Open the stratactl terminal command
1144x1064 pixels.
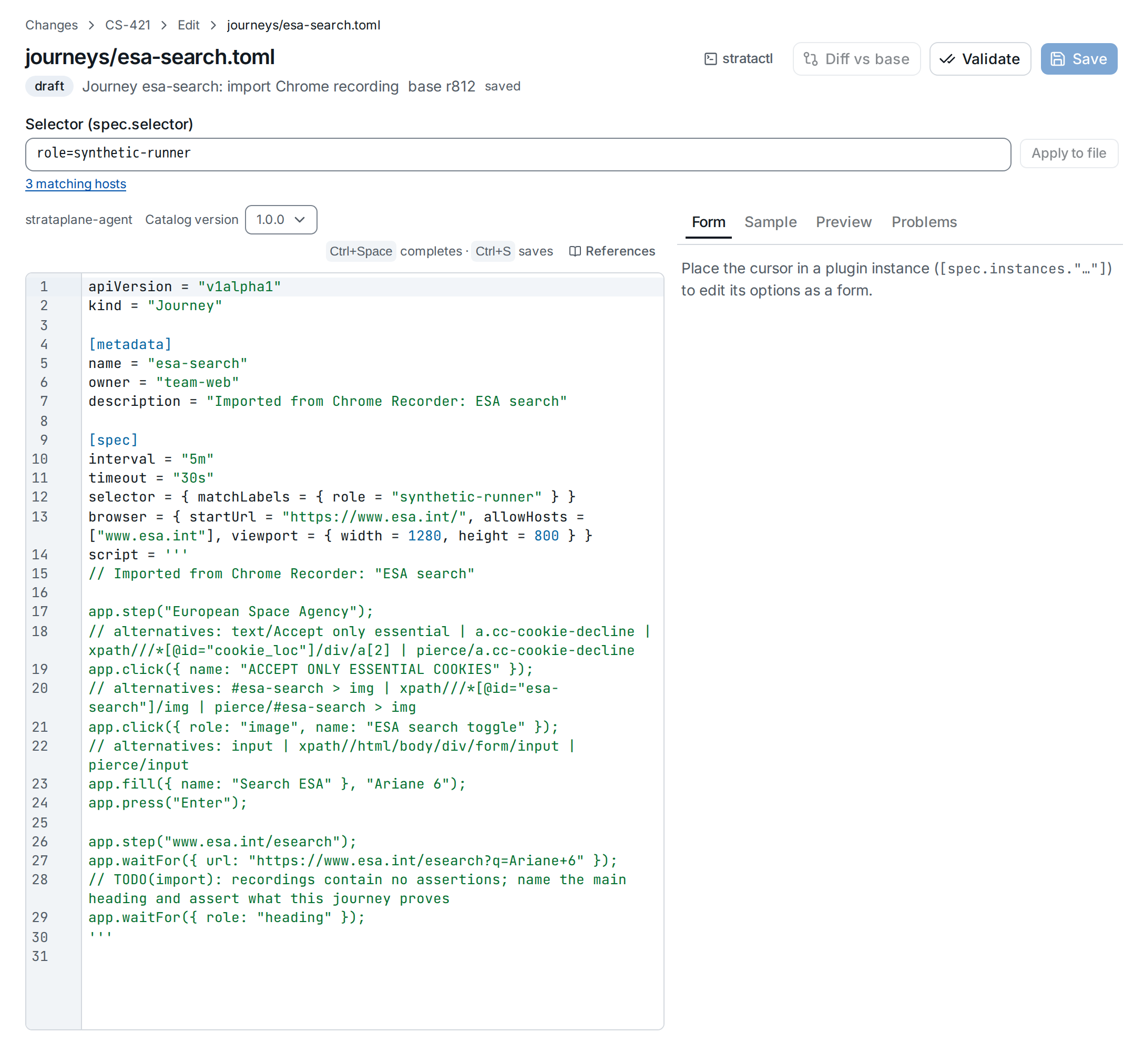(x=738, y=59)
